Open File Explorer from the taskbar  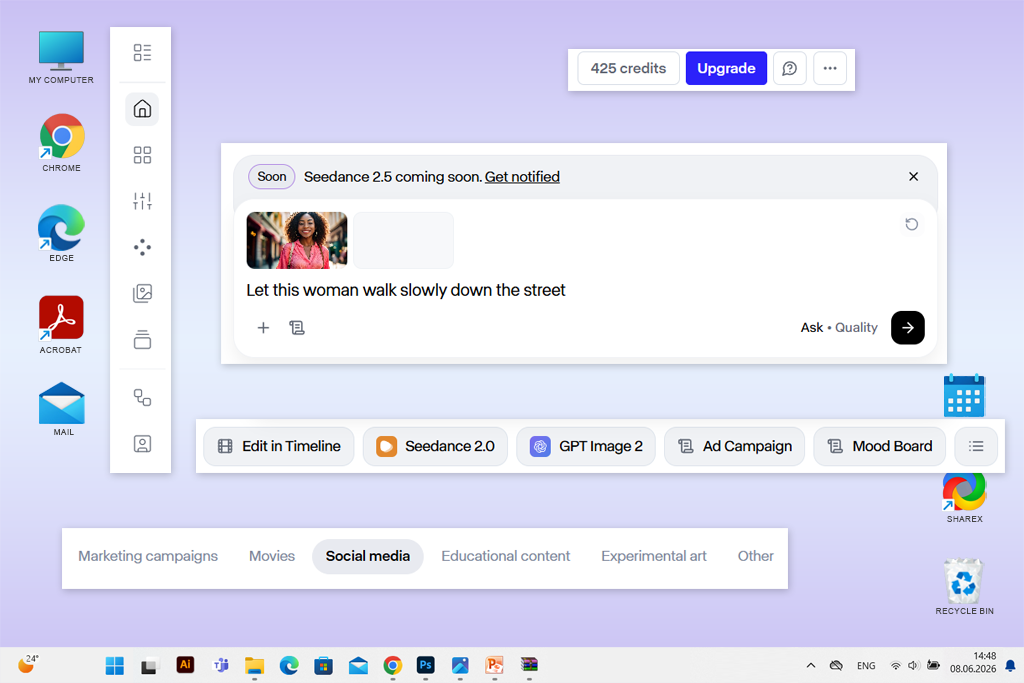click(x=254, y=665)
